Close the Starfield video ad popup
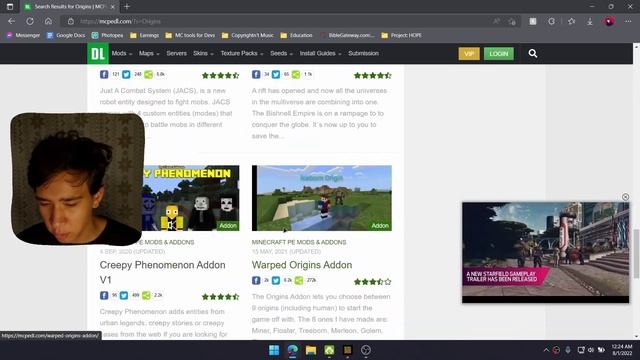The height and width of the screenshot is (360, 640). click(625, 197)
